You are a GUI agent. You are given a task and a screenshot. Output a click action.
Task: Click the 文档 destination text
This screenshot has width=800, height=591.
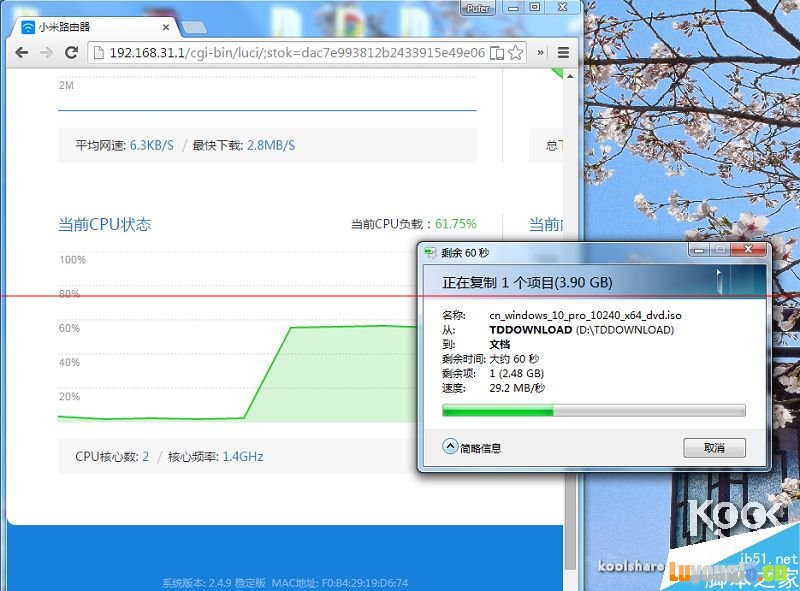coord(499,344)
